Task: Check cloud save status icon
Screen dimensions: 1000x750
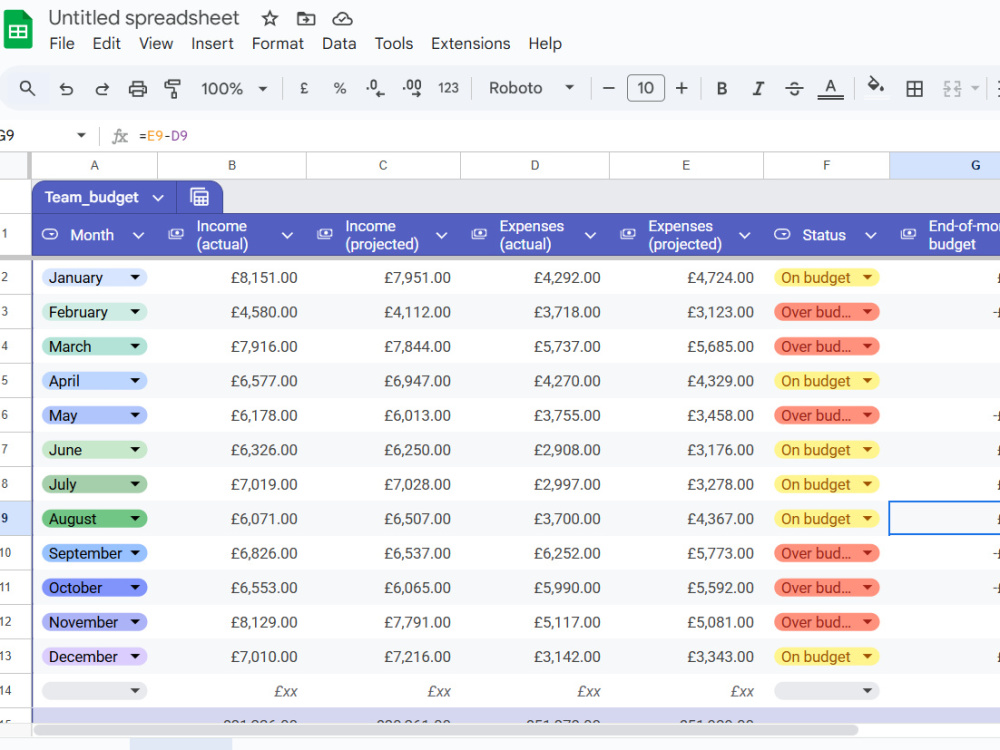Action: pos(342,18)
